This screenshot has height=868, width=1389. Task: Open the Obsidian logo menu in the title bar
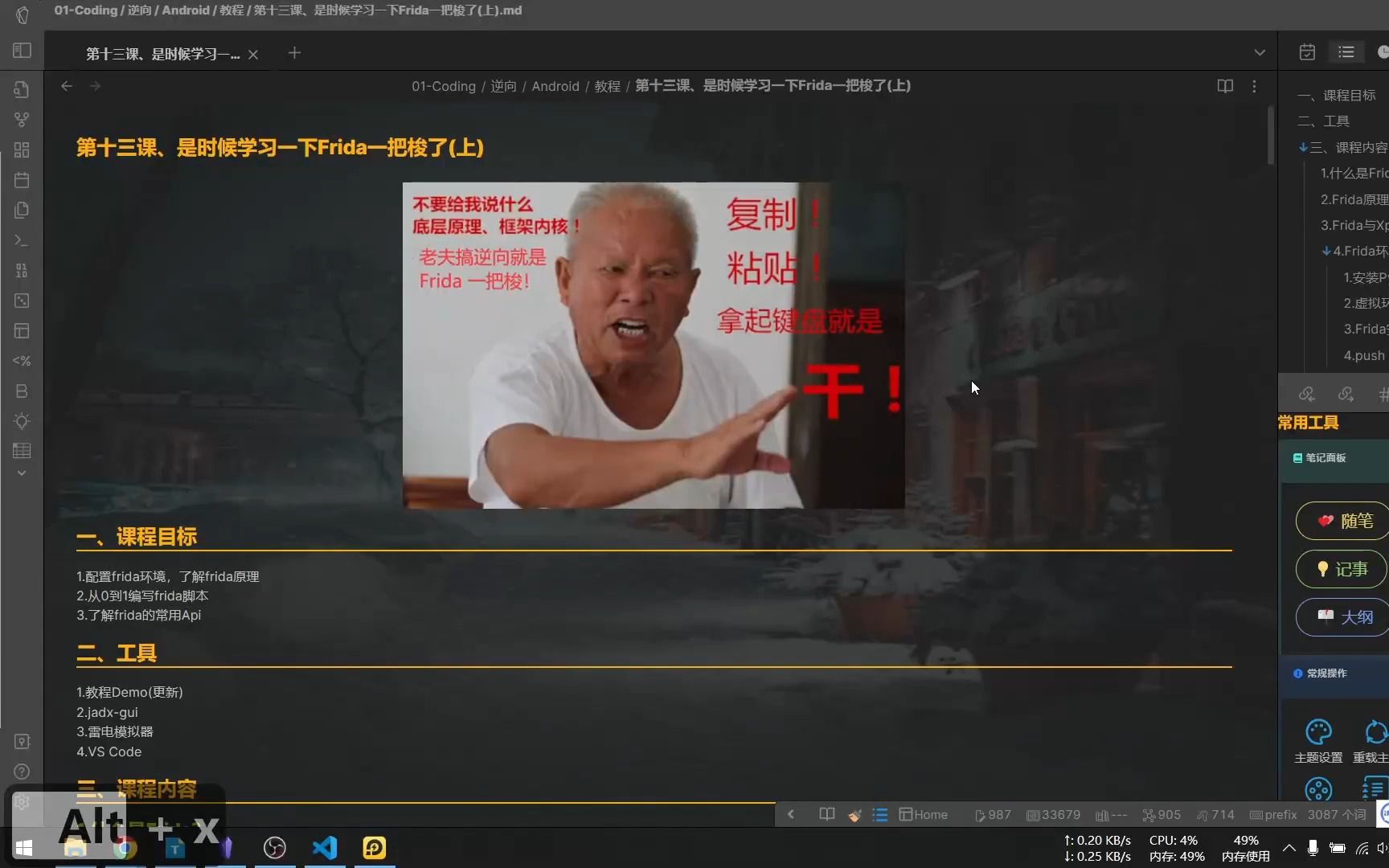click(22, 14)
